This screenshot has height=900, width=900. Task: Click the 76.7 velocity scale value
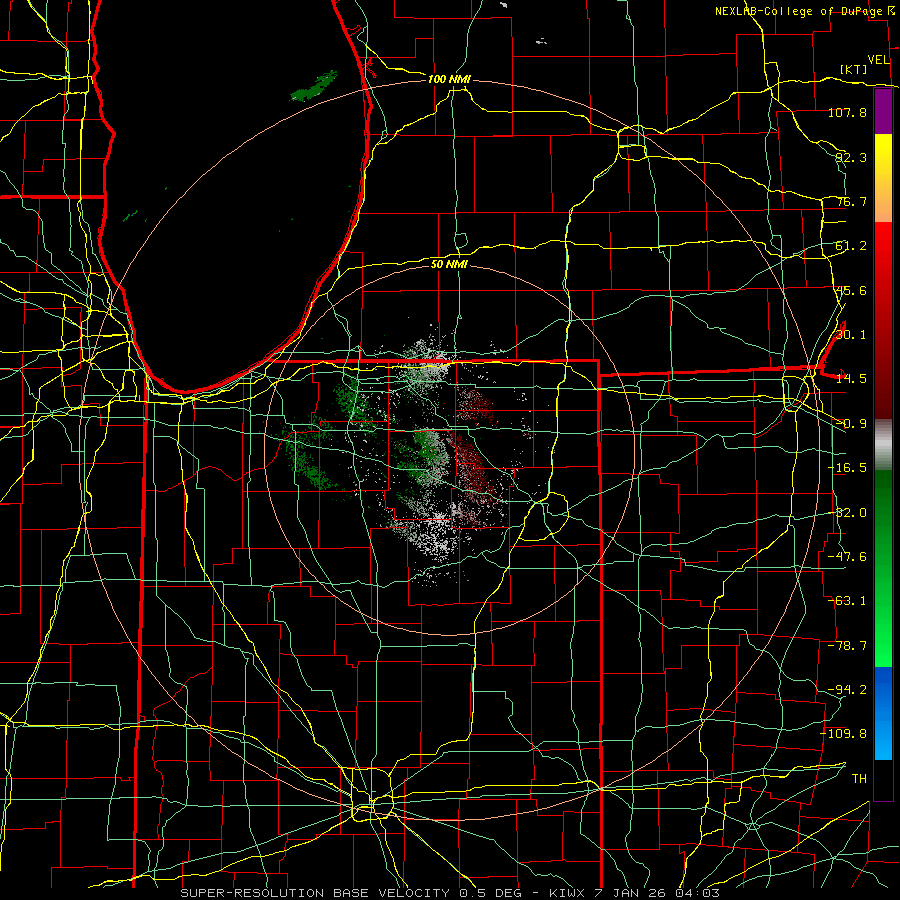851,201
